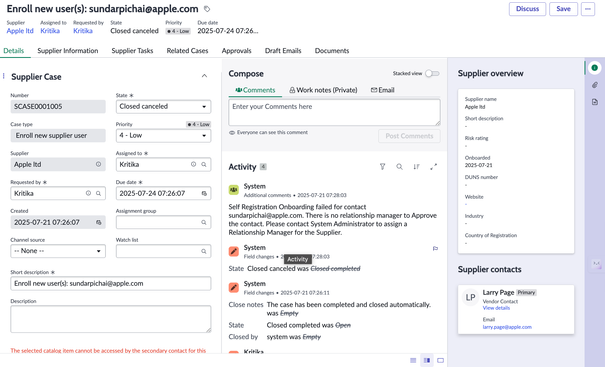Open Watch list lookup search icon

tap(204, 251)
